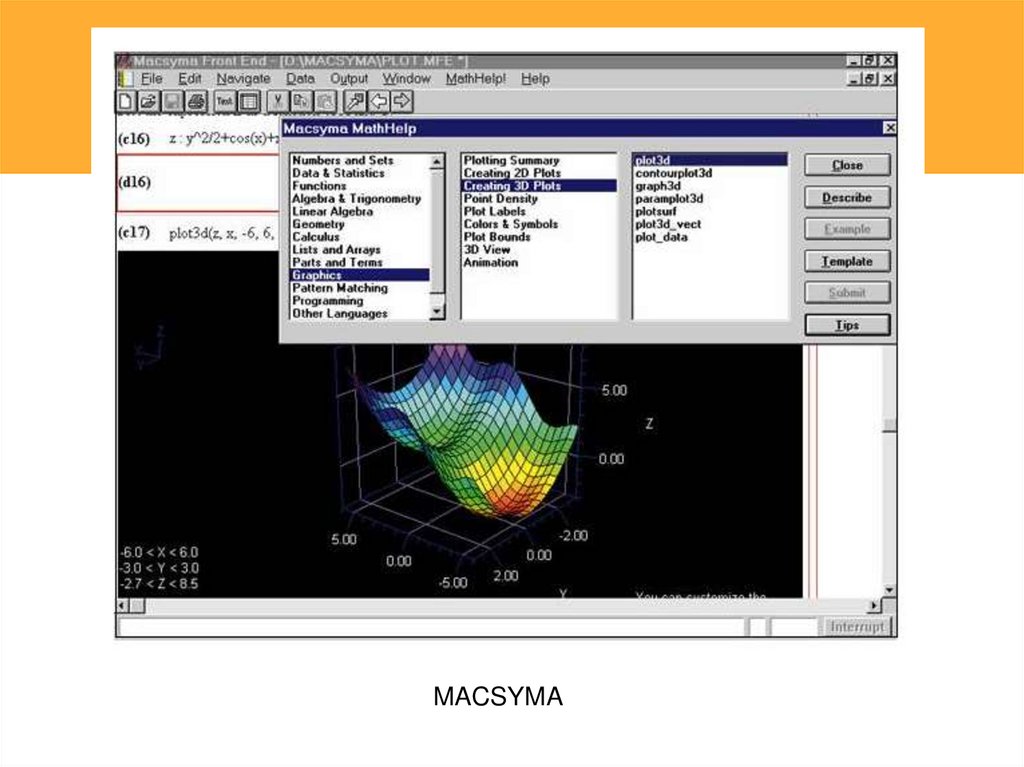Click the Close button in MathHelp

pyautogui.click(x=847, y=165)
